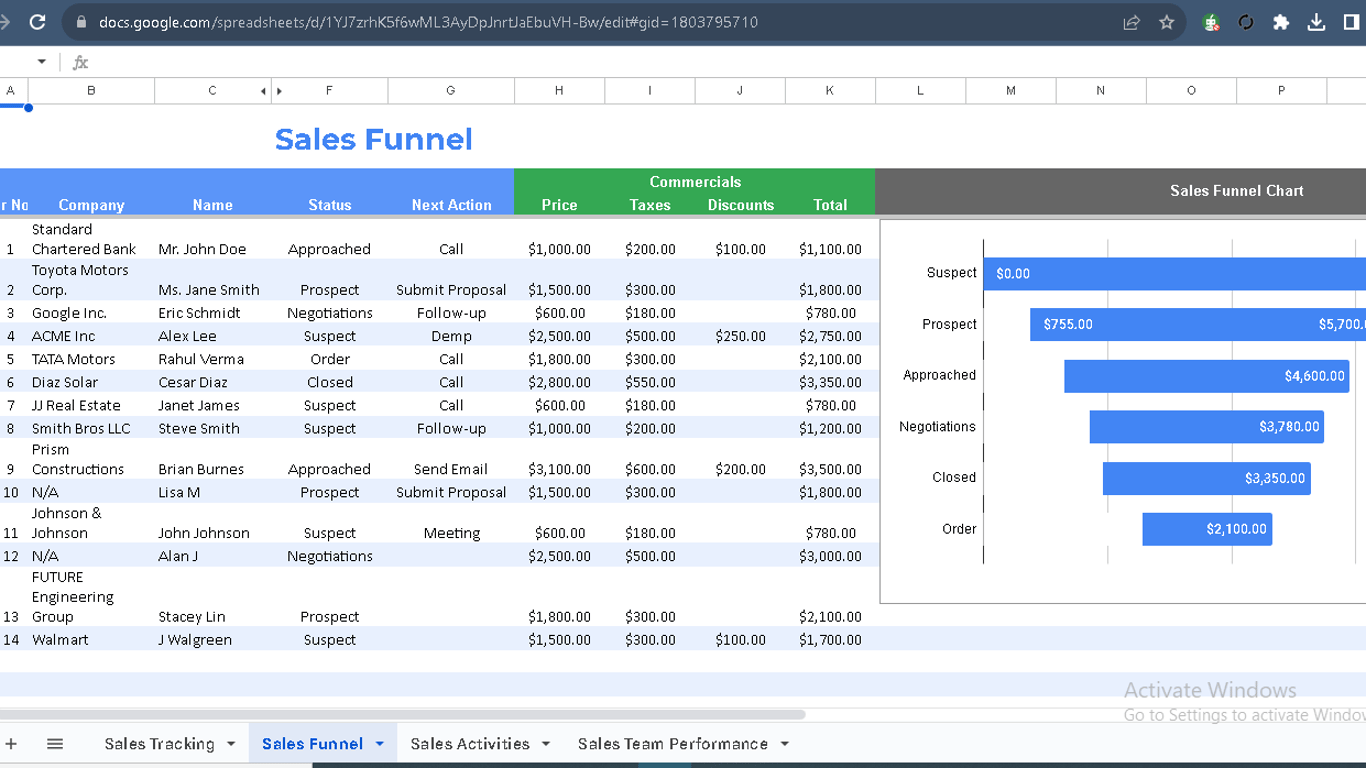Reload the page with the browser refresh icon
1366x768 pixels.
pos(38,22)
